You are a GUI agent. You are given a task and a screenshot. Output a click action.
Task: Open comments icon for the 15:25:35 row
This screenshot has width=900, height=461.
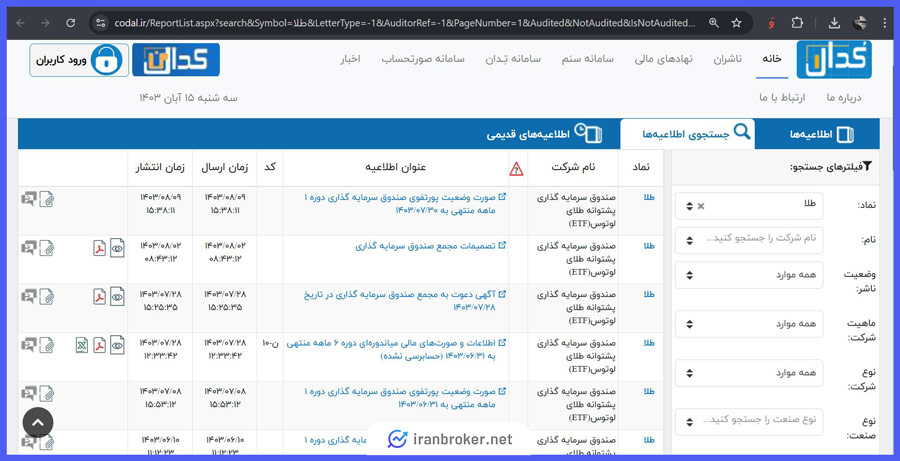coord(29,297)
